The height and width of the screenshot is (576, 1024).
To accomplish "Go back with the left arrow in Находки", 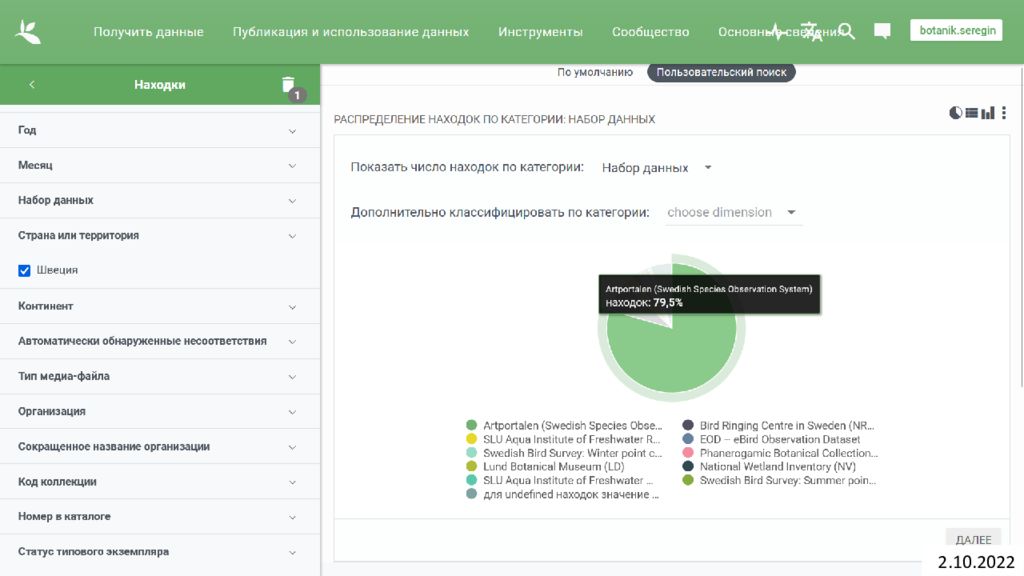I will tap(32, 84).
